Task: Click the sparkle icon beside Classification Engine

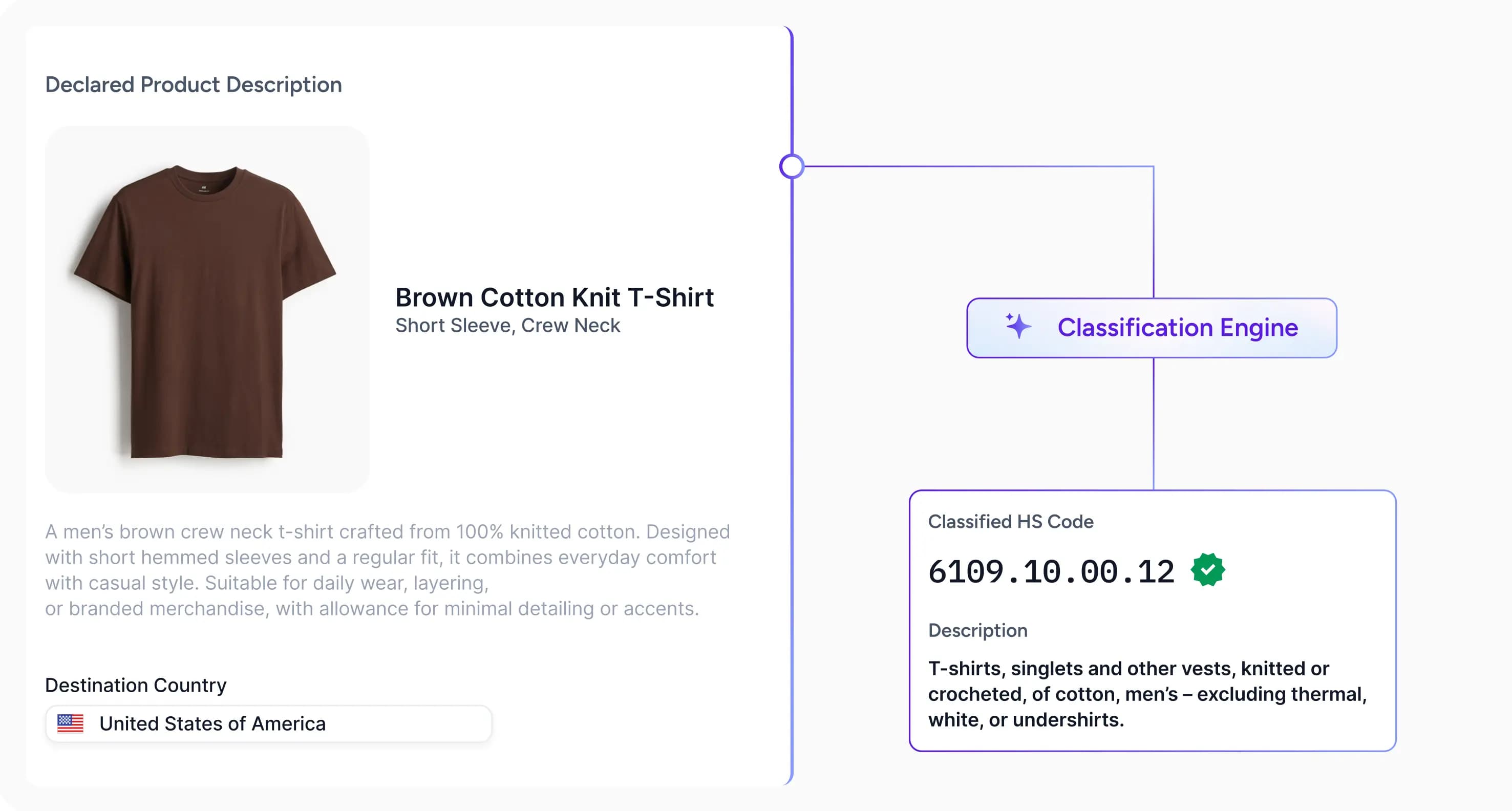Action: coord(1018,326)
